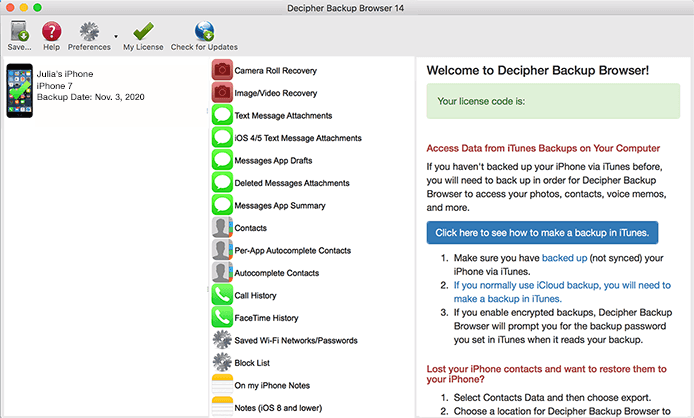Click the Saved Wi-Fi Networks/Passwords gear icon
Viewport: 694px width, 418px height.
pyautogui.click(x=222, y=340)
